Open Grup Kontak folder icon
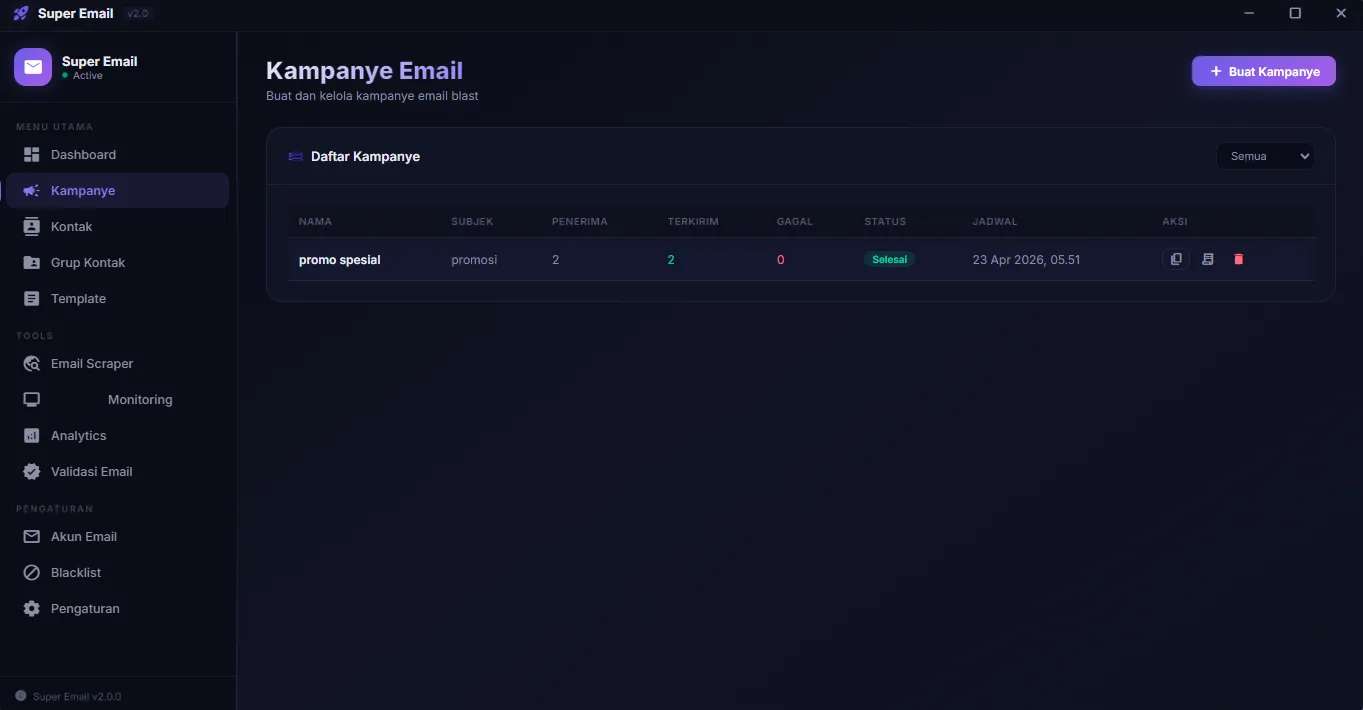Screen dimensions: 1363x710 tap(31, 263)
